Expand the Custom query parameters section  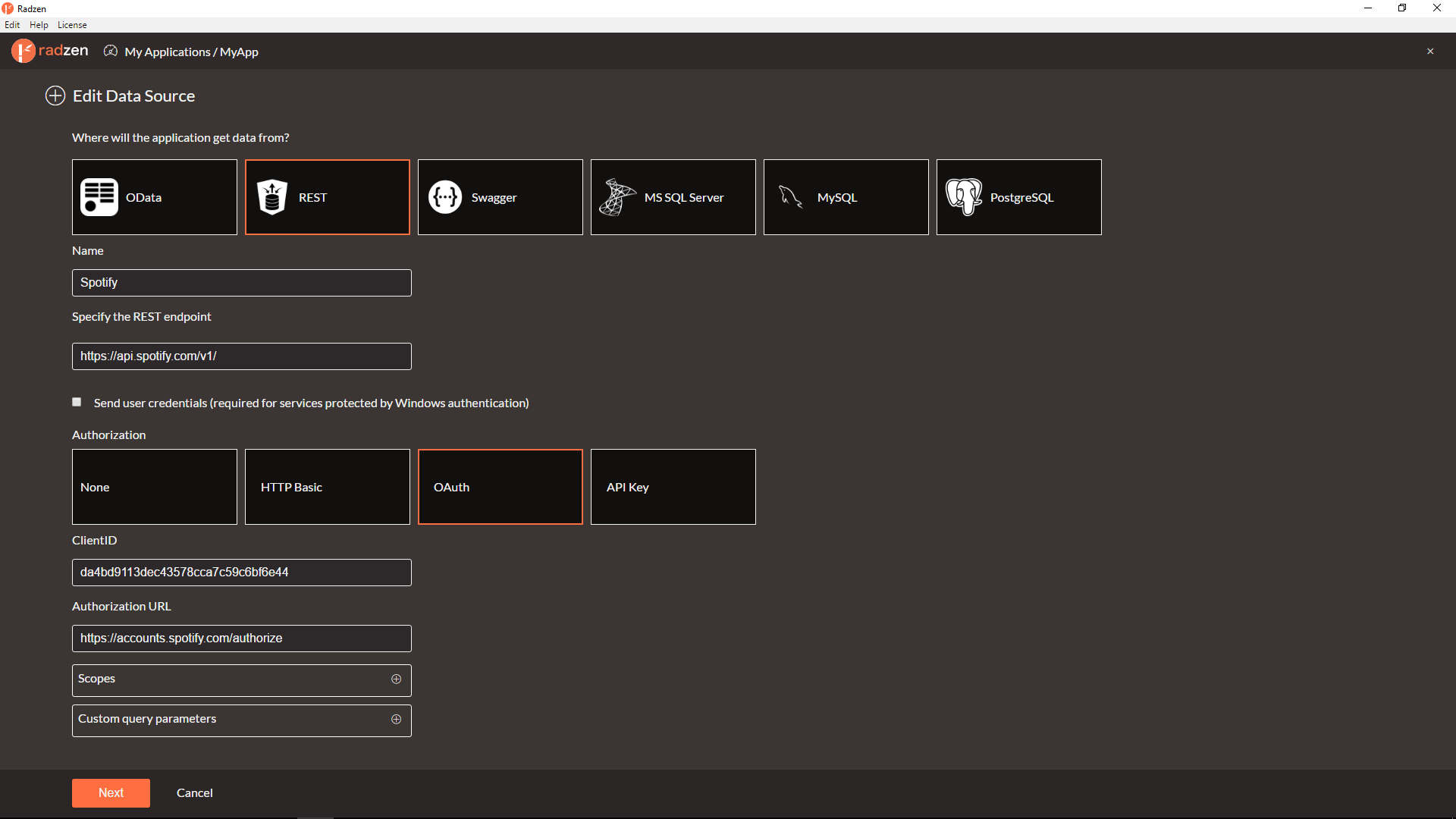point(242,720)
